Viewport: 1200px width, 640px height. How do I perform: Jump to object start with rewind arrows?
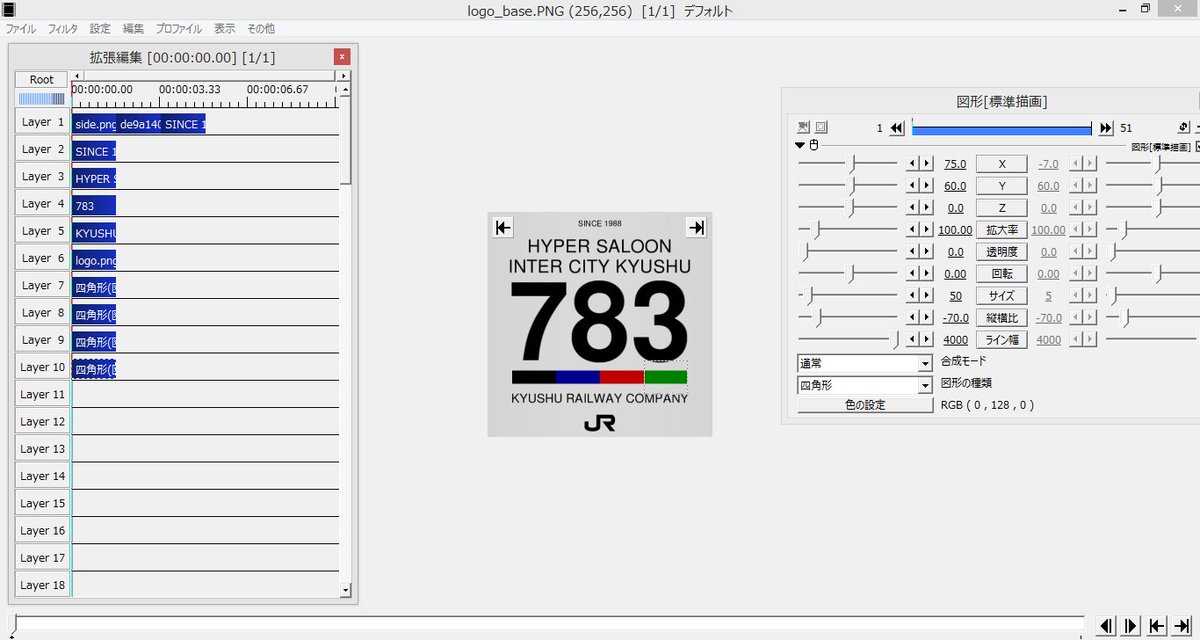click(897, 128)
